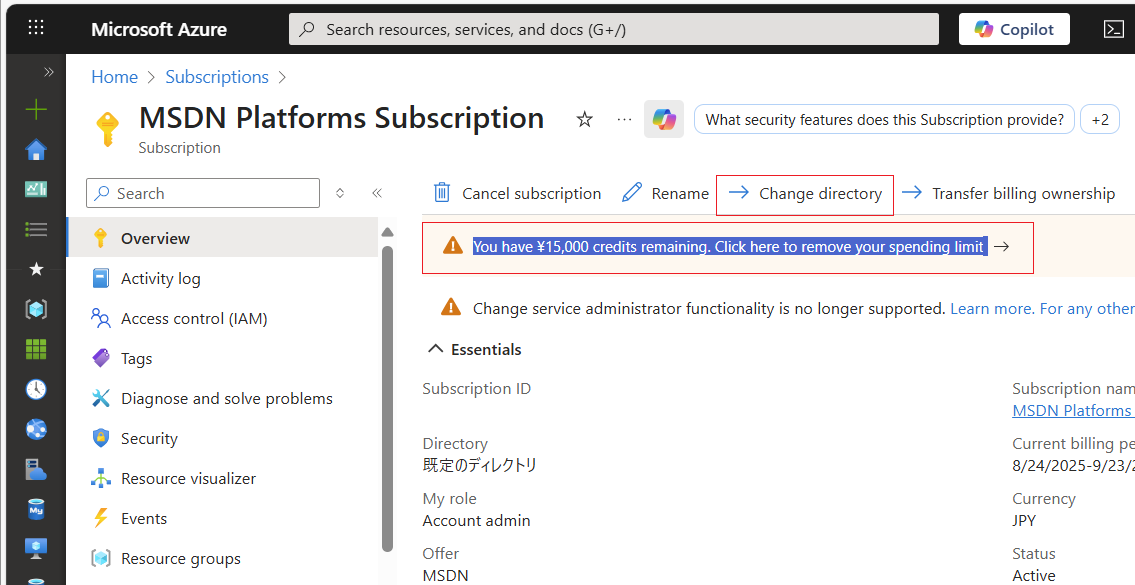The width and height of the screenshot is (1135, 585).
Task: Open the credits remaining spending limit banner
Action: (x=728, y=247)
